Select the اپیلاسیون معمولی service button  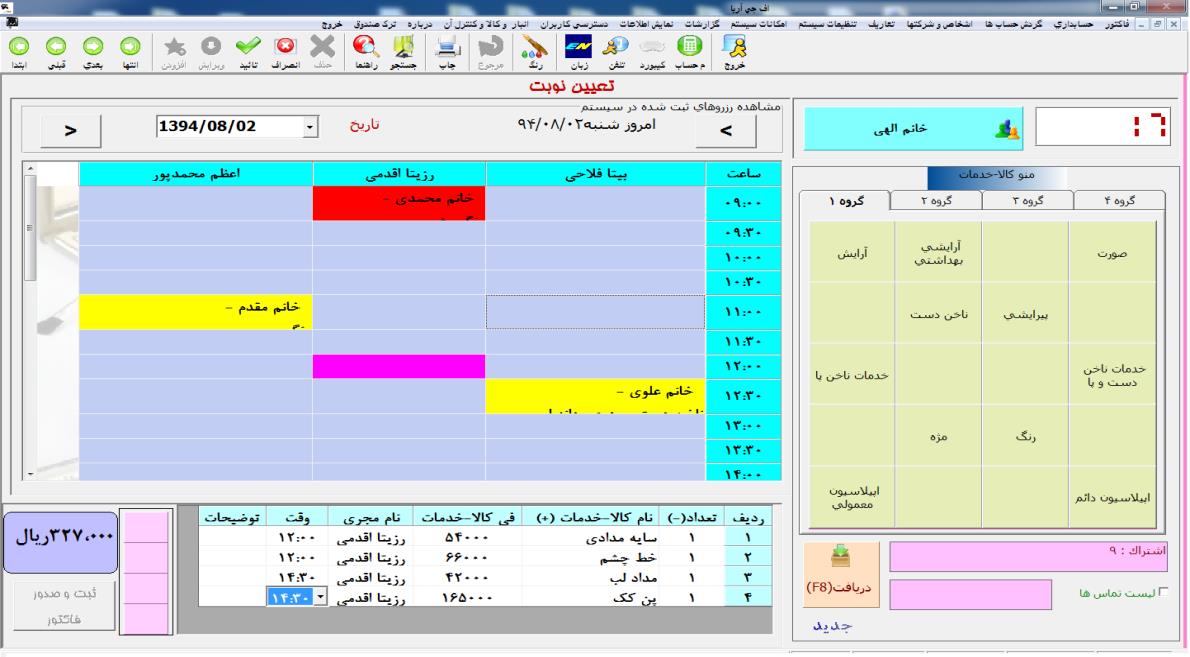click(x=852, y=497)
